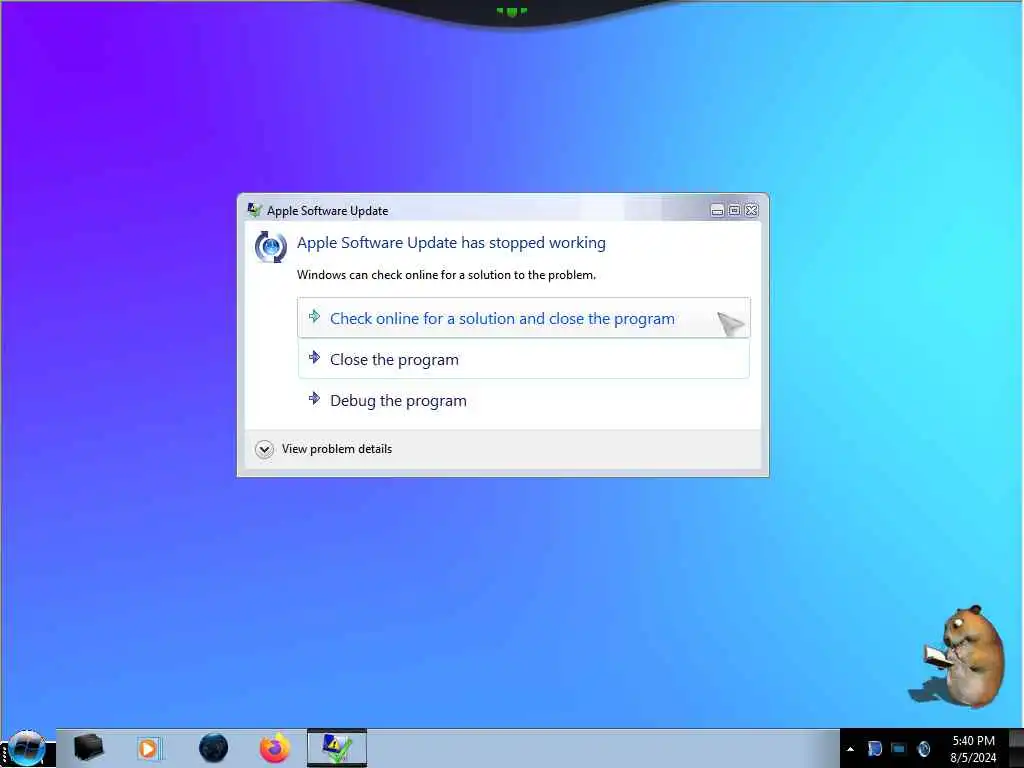Minimize the Apple Software Update dialog
This screenshot has height=768, width=1024.
(x=717, y=210)
